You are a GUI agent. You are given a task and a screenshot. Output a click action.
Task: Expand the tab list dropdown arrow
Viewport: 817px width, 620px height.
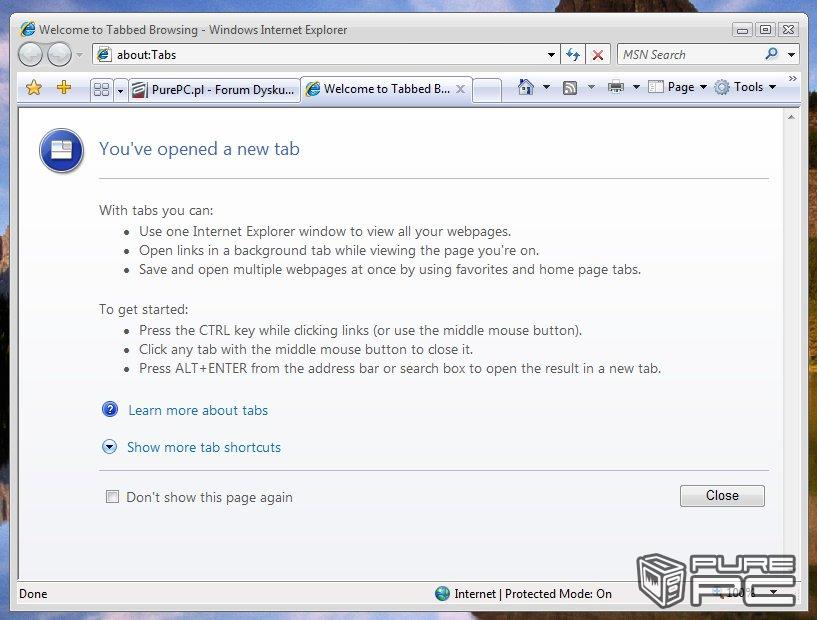pos(120,91)
